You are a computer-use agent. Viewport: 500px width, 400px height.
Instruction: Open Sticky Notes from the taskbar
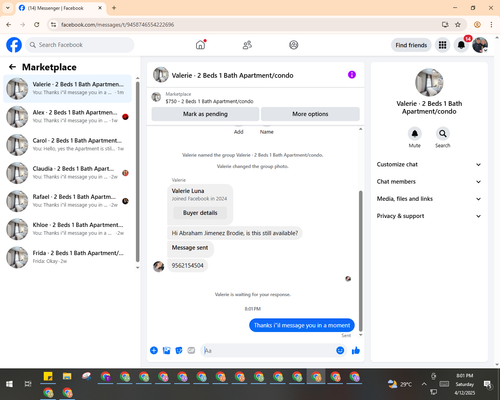coord(48,377)
